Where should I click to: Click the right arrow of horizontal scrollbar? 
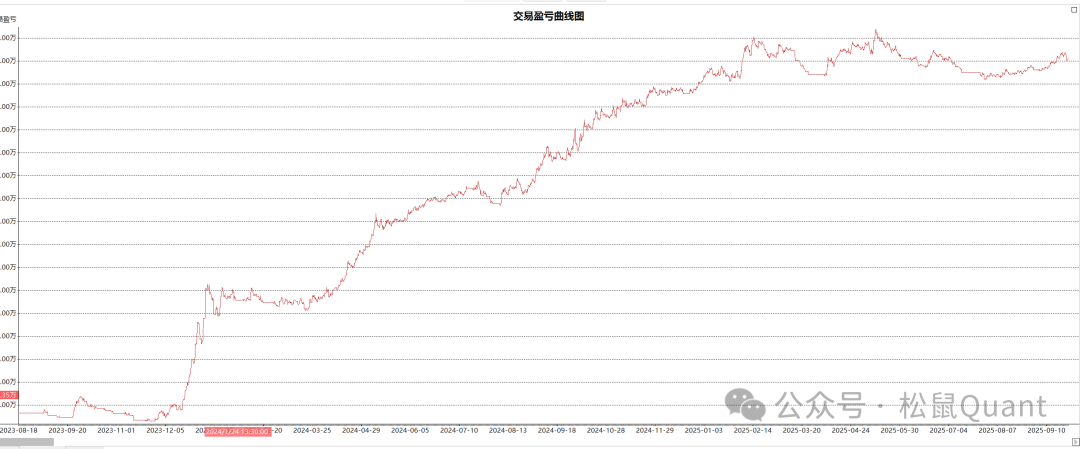[1075, 441]
